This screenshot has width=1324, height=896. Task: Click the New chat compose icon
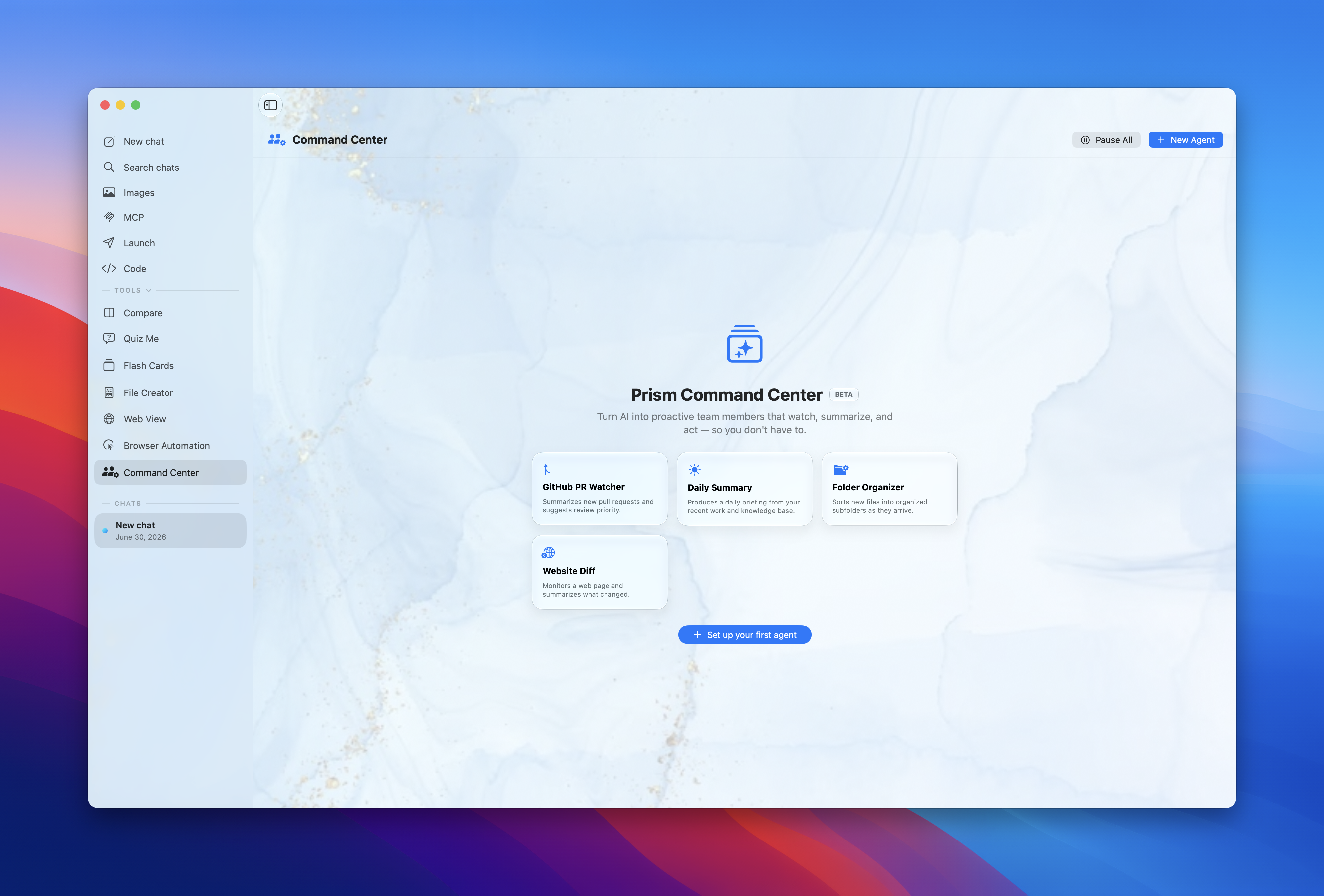click(x=109, y=141)
